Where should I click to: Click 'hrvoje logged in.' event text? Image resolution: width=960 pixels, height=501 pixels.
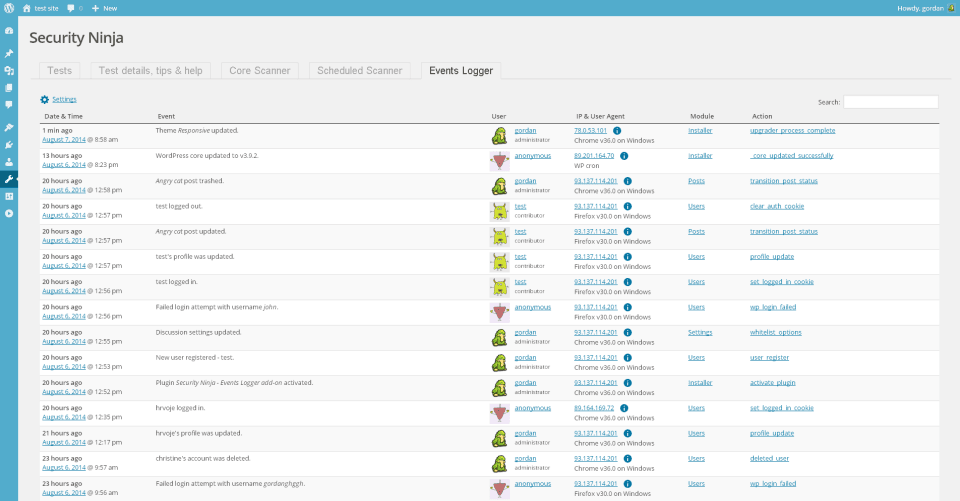click(x=180, y=408)
